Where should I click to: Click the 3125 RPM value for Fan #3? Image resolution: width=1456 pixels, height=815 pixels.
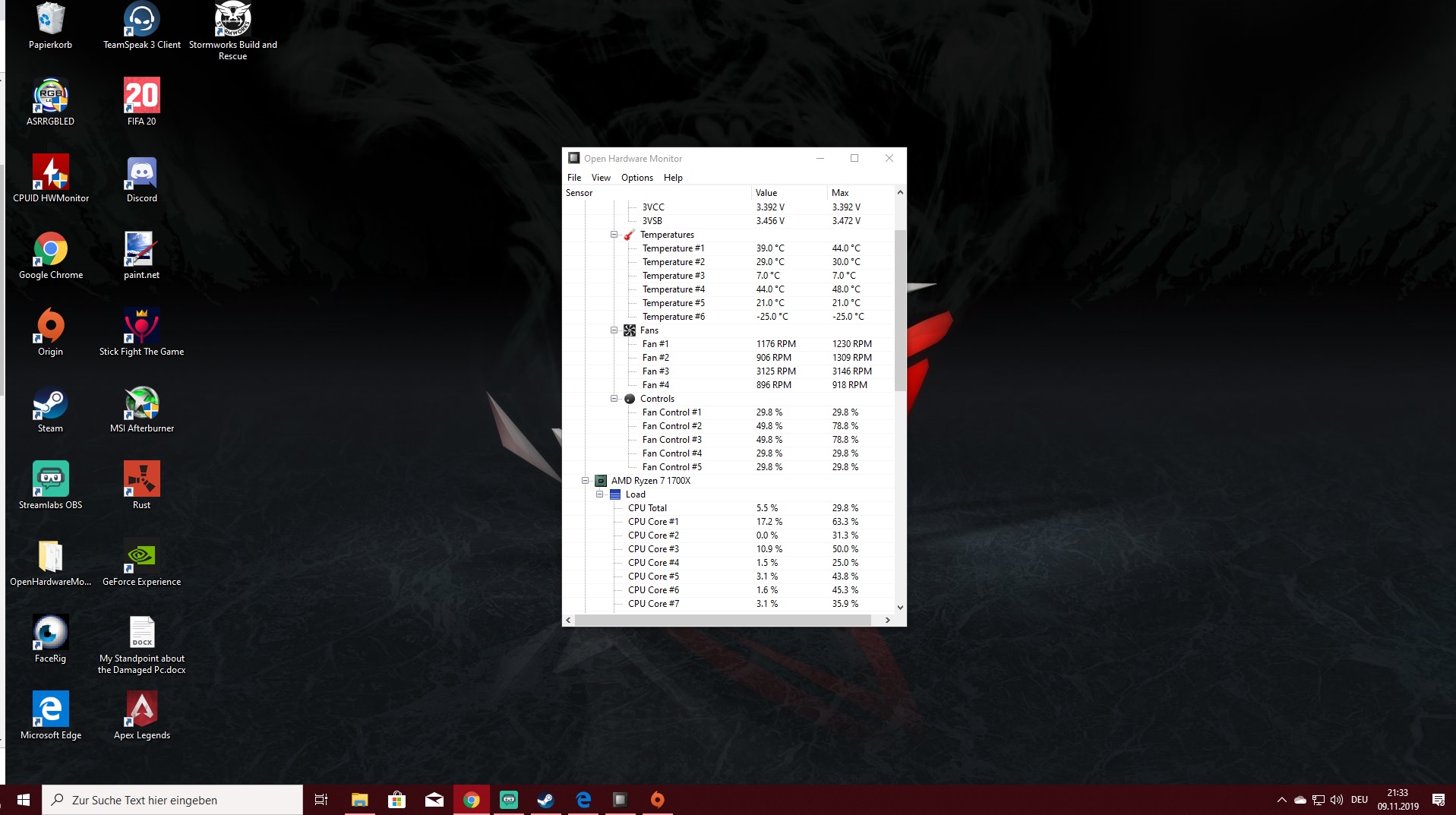tap(776, 371)
